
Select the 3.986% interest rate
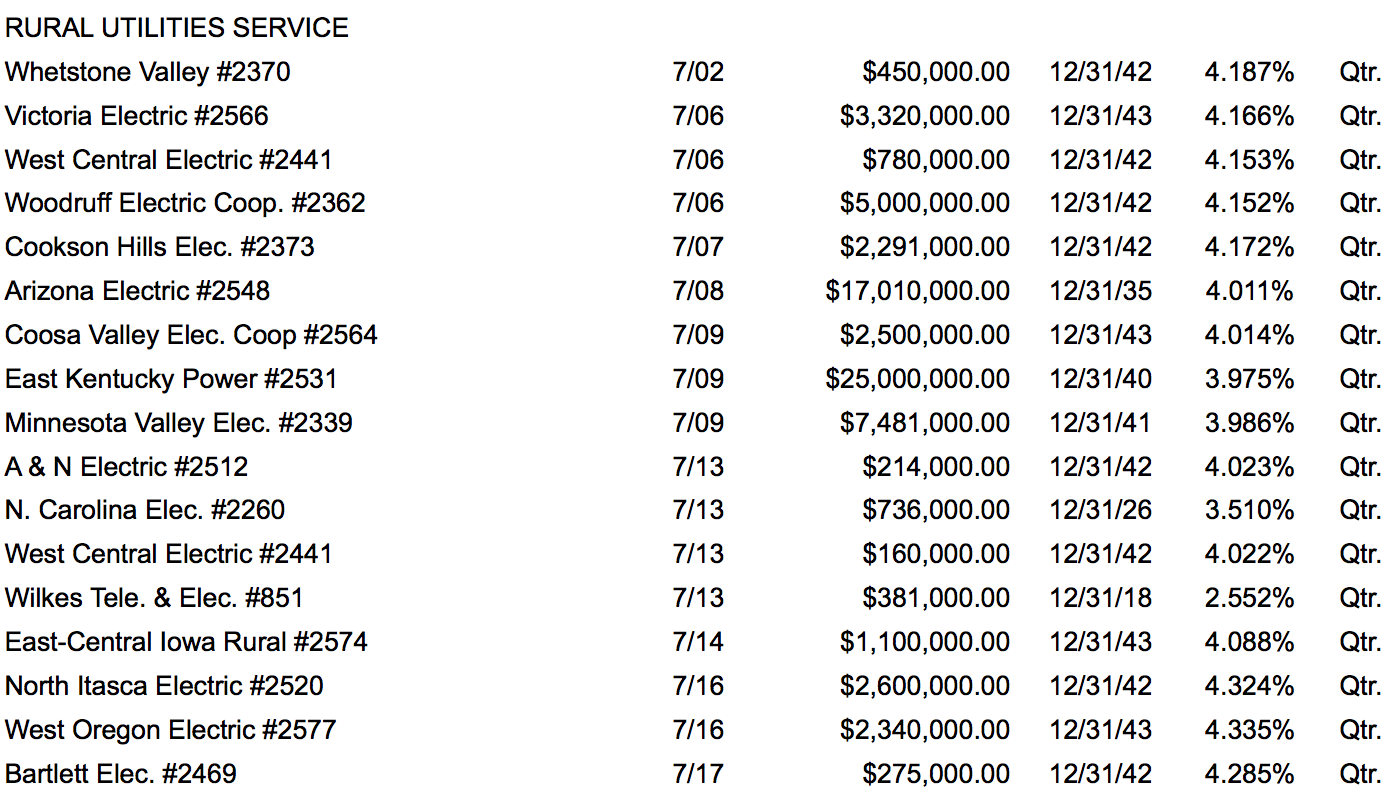coord(1249,423)
